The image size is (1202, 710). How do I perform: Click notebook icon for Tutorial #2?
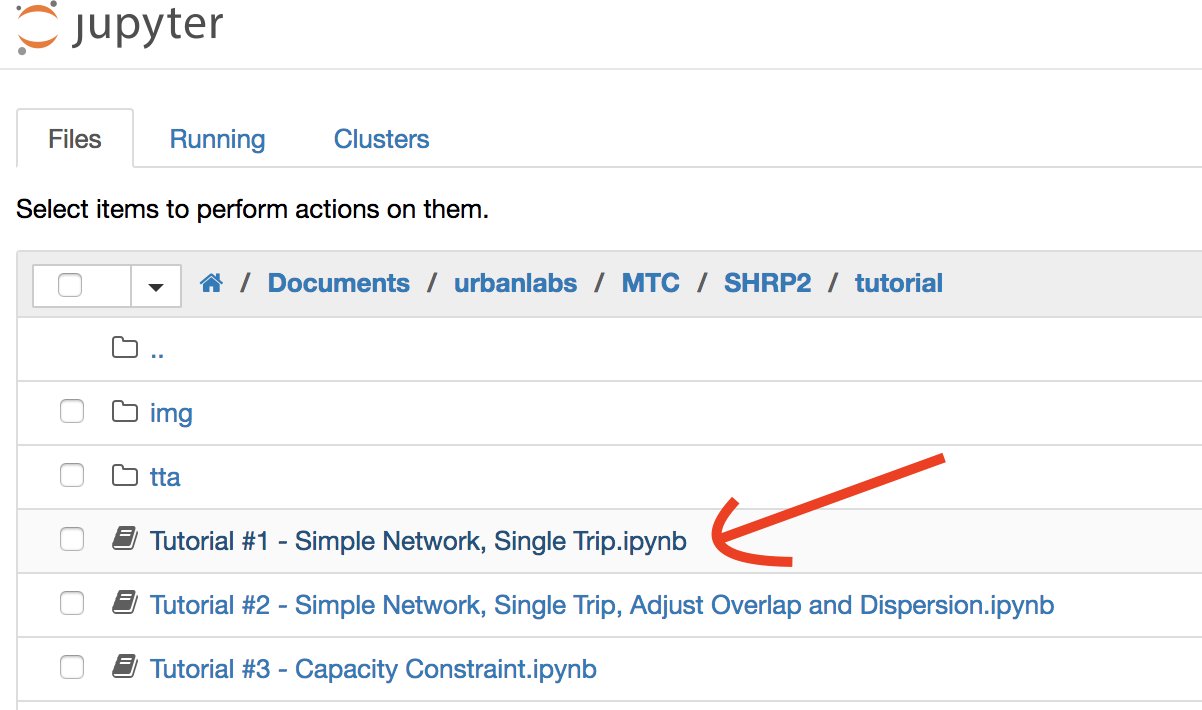point(124,604)
